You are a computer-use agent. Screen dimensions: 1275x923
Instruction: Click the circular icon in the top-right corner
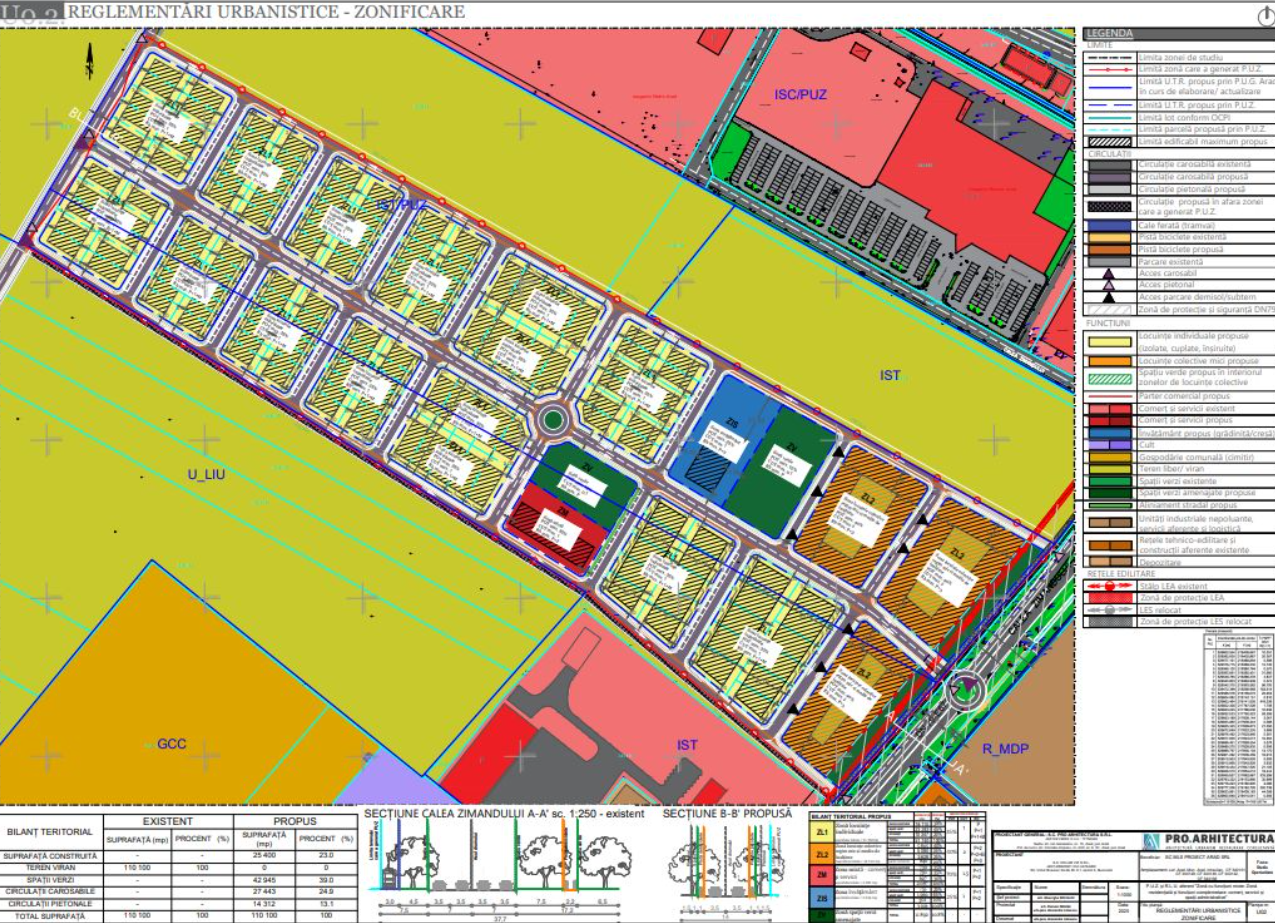1264,15
